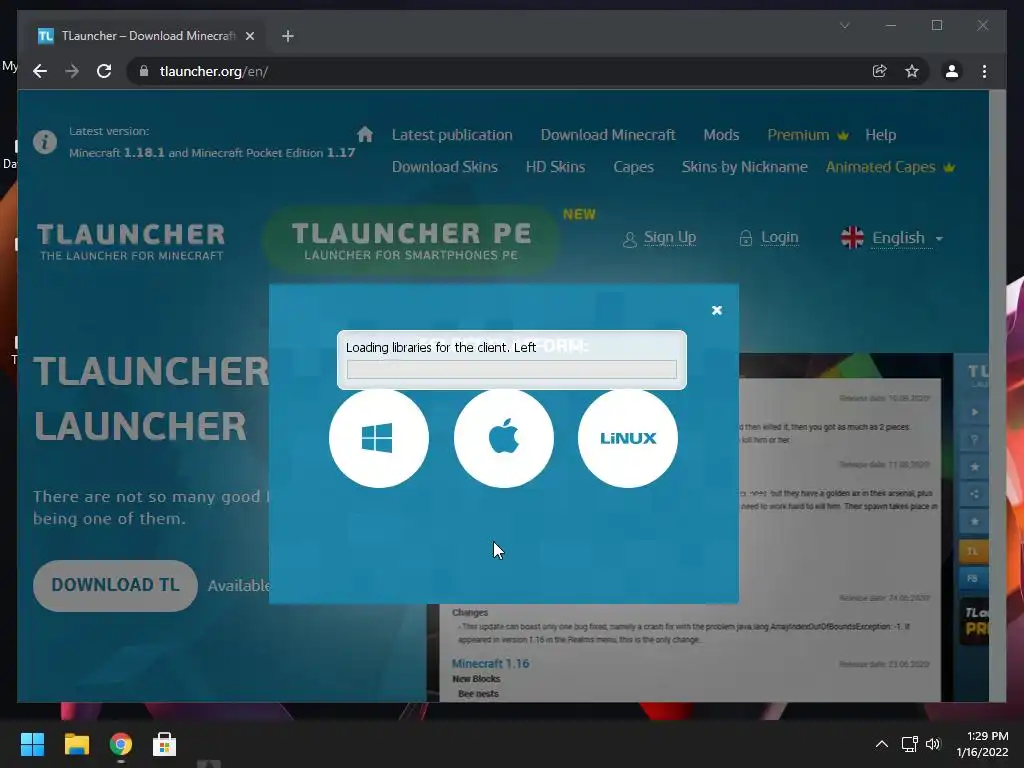
Task: Open Microsoft Store from taskbar
Action: point(164,744)
